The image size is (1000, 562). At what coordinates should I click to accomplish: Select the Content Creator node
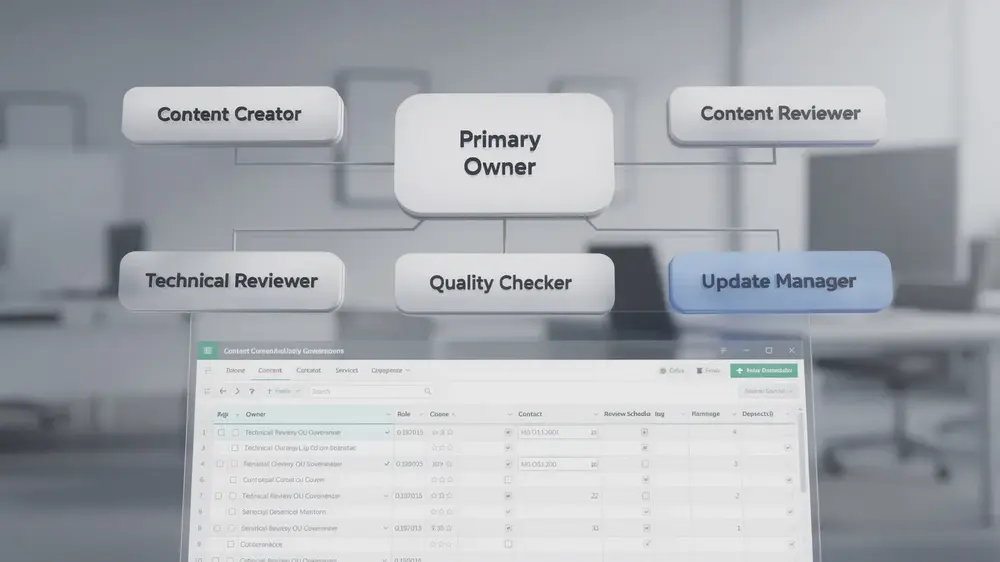232,115
